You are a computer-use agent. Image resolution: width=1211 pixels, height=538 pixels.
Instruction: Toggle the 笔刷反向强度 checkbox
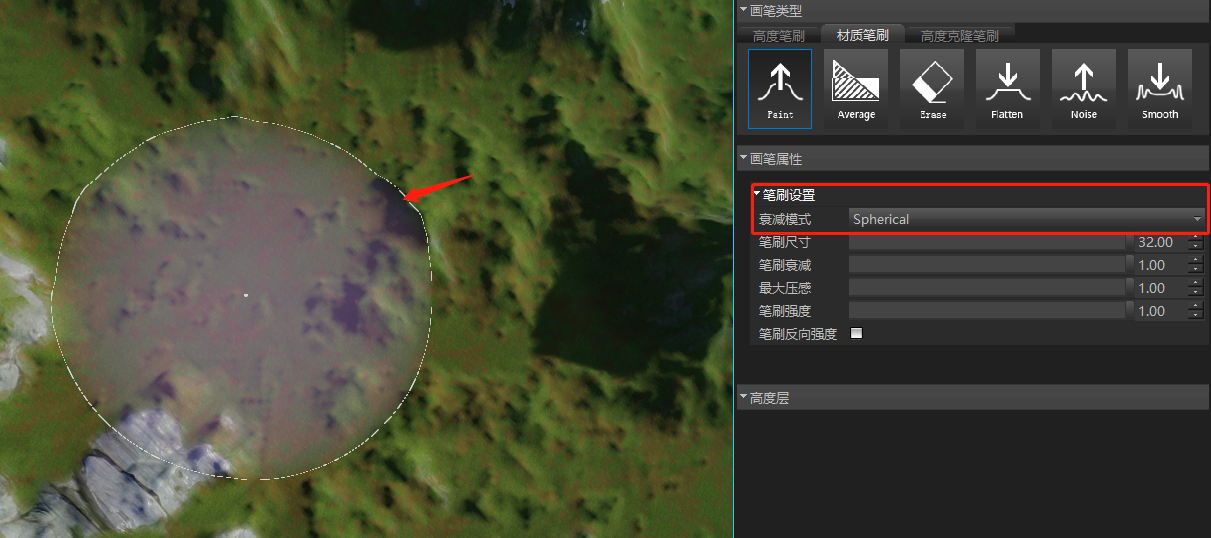pos(856,334)
